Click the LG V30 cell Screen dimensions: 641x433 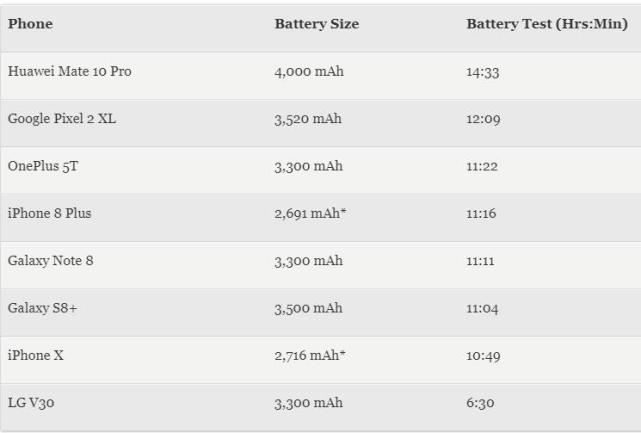31,403
